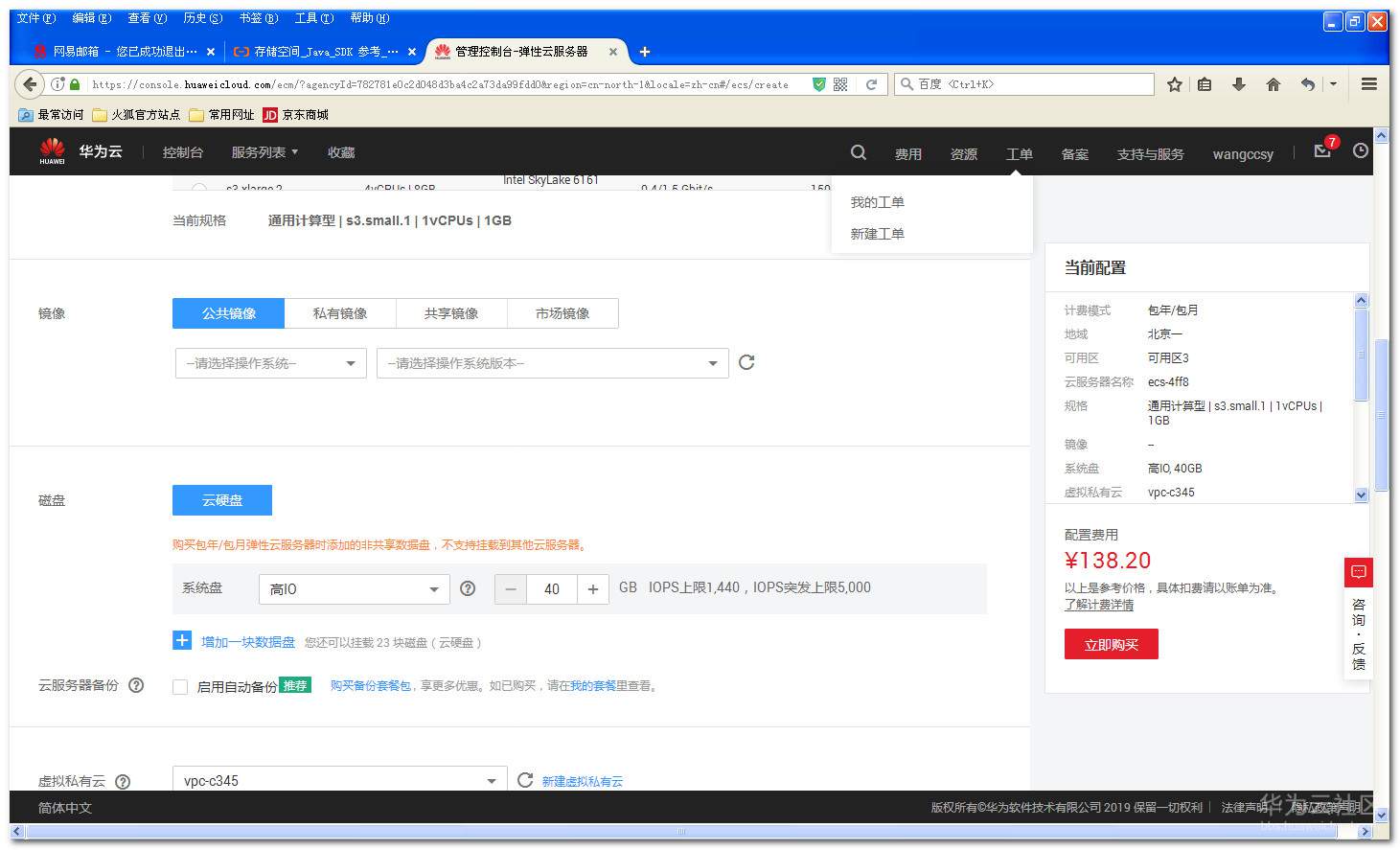Select the 公共镜像 tab
1400x850 pixels.
click(x=228, y=313)
